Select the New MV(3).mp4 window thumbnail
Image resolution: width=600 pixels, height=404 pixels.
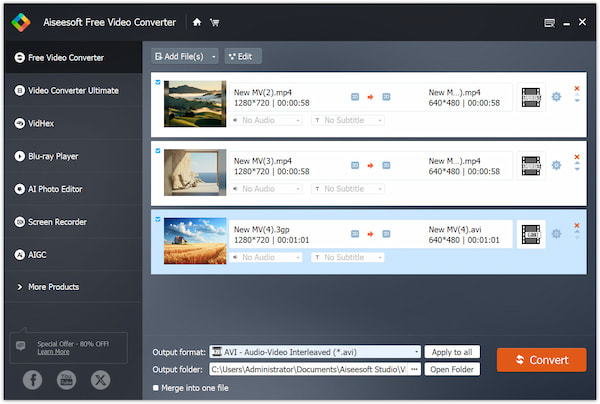tap(195, 172)
